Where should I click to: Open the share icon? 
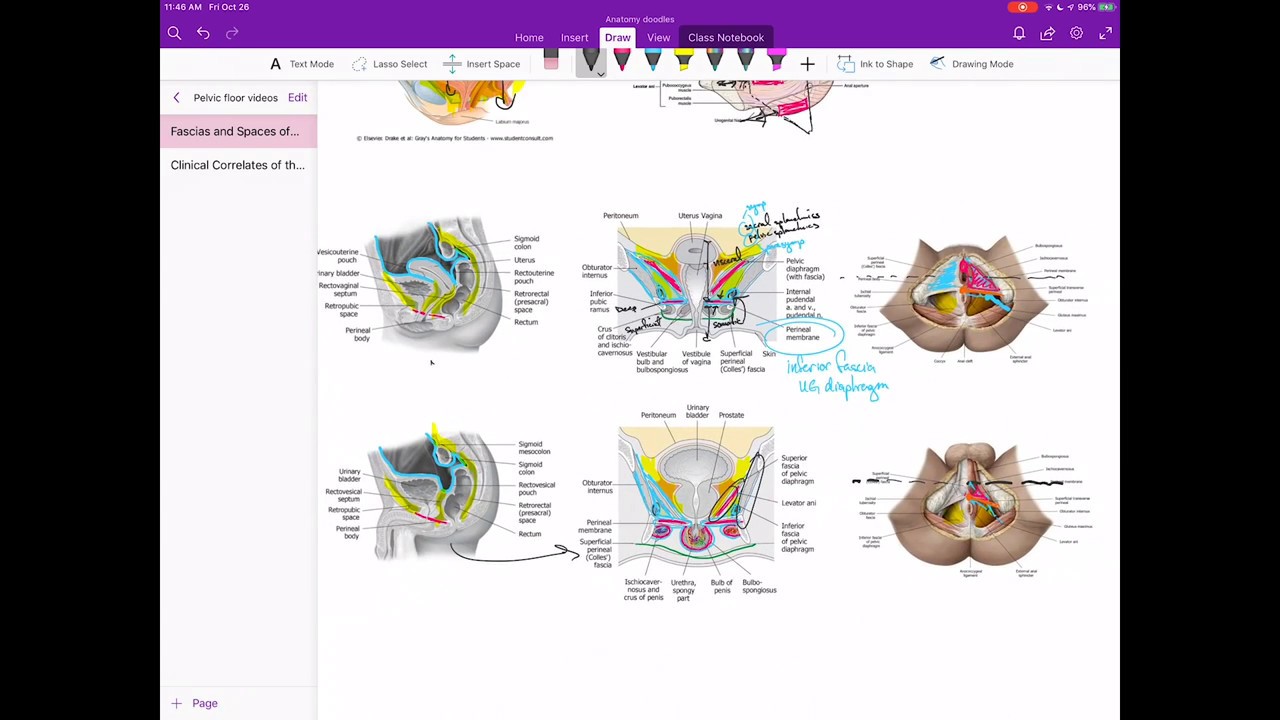(x=1047, y=34)
